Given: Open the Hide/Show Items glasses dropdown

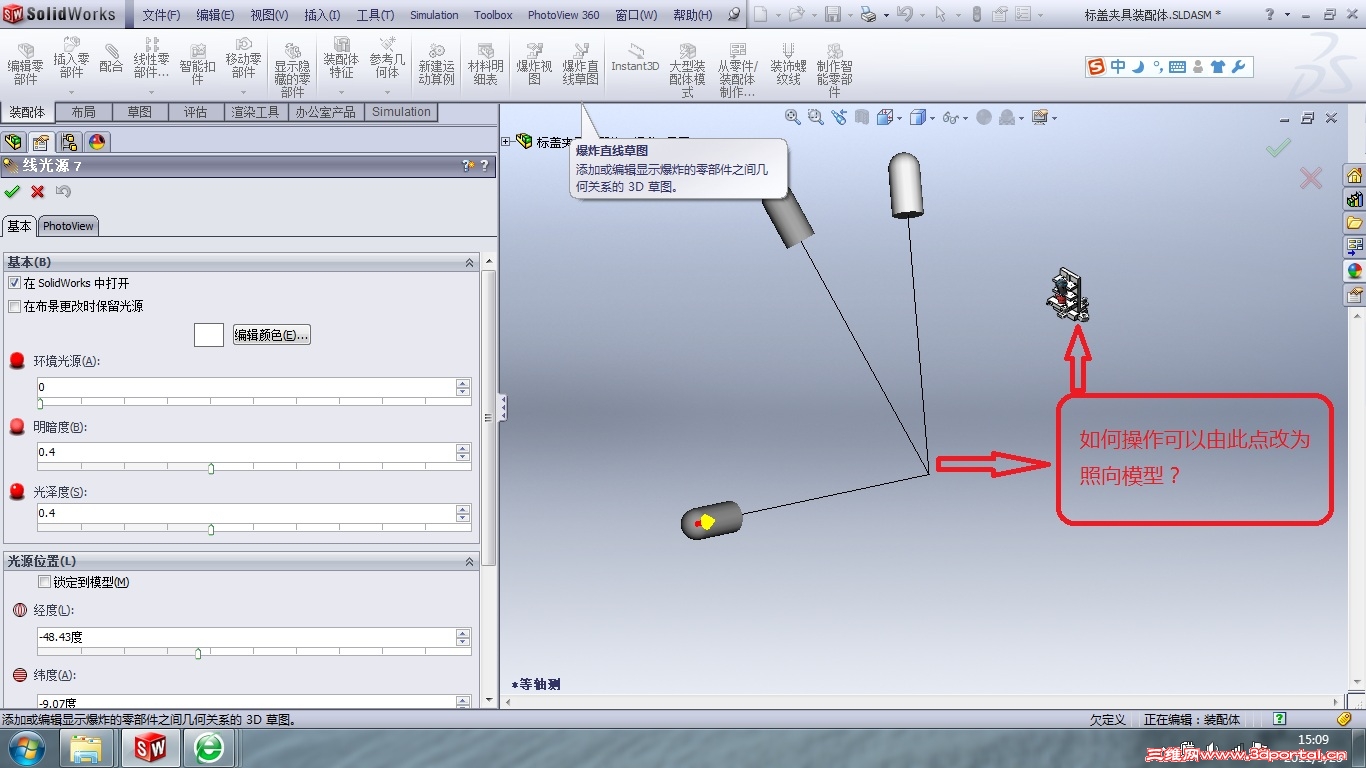Looking at the screenshot, I should pyautogui.click(x=966, y=118).
